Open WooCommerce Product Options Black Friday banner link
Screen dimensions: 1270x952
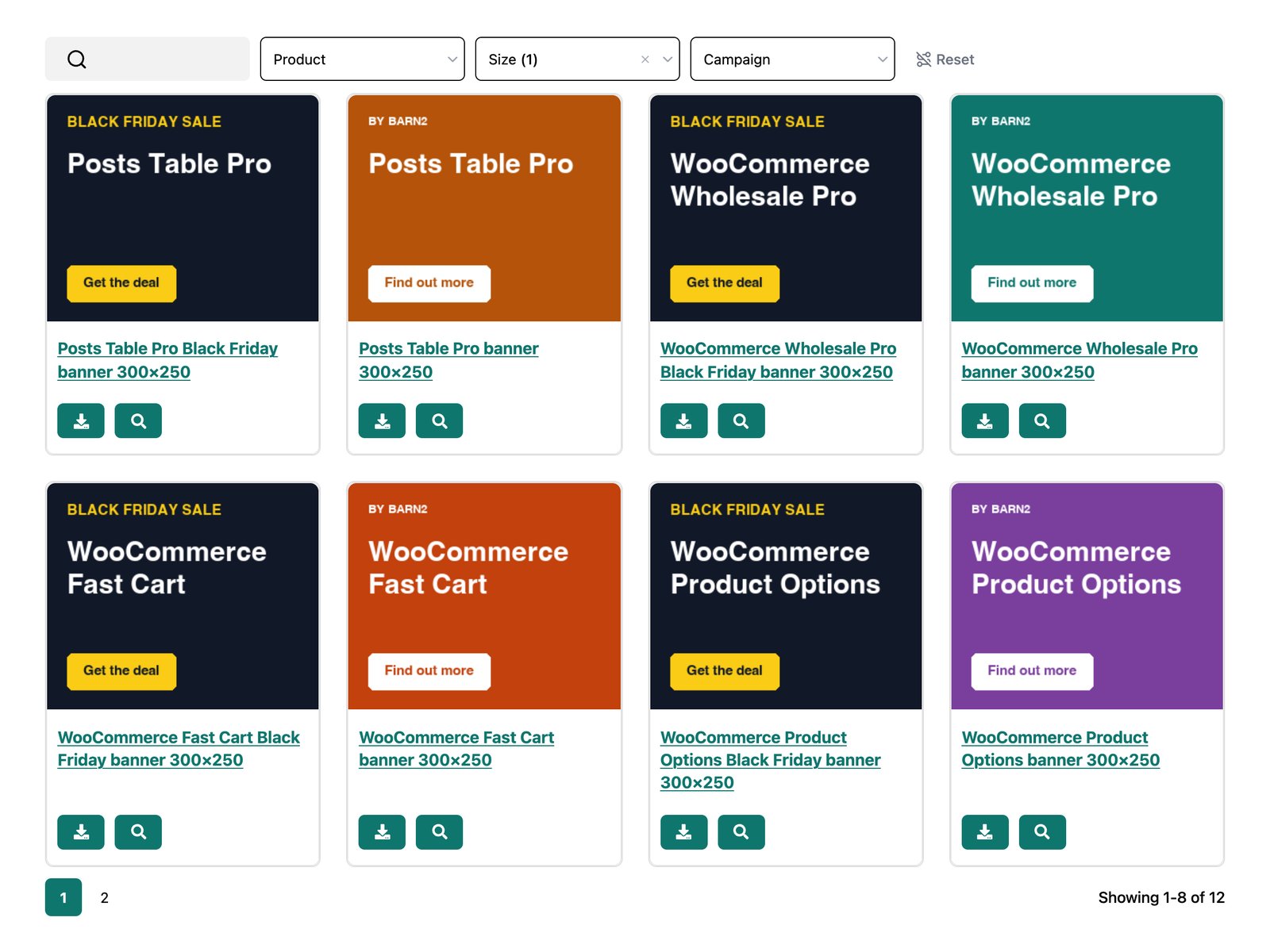pos(771,760)
